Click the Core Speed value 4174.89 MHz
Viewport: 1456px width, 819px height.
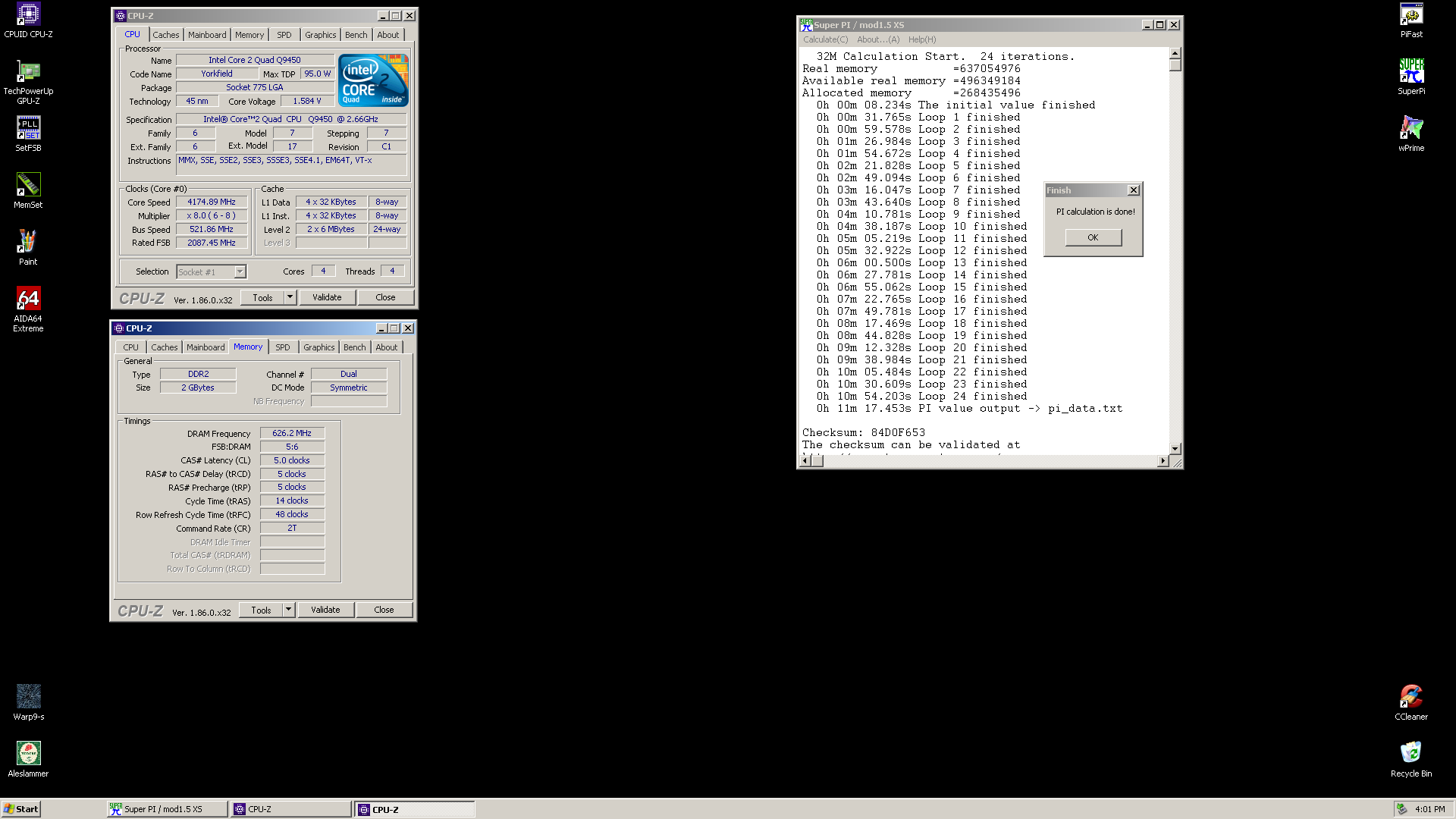pos(212,202)
